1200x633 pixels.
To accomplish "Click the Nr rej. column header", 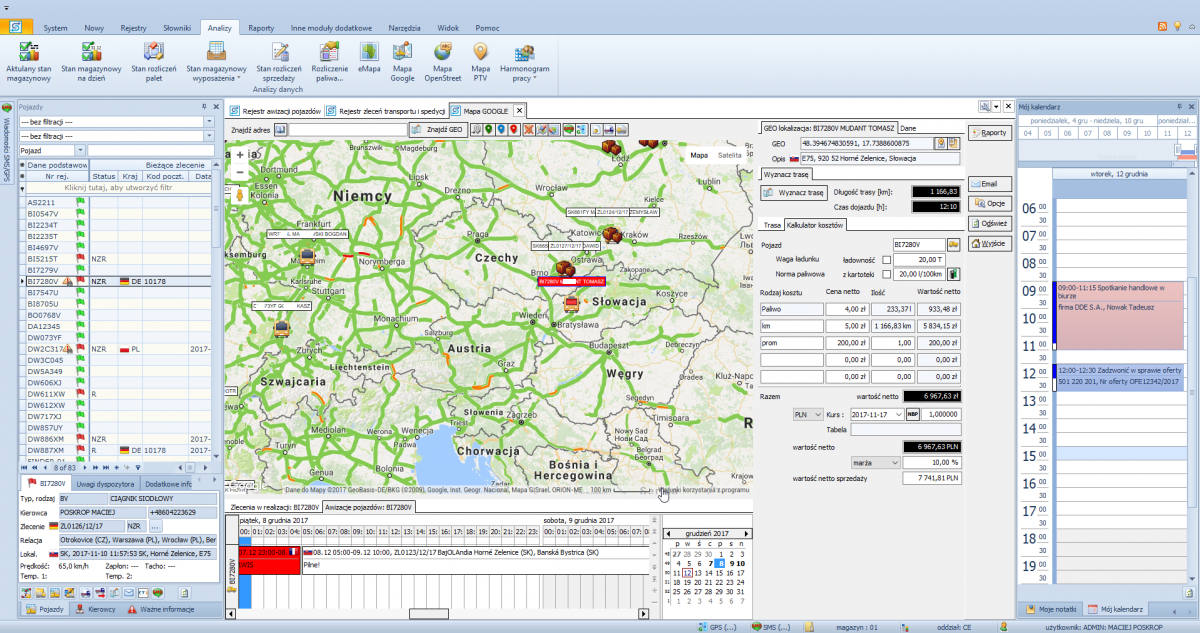I will [57, 176].
